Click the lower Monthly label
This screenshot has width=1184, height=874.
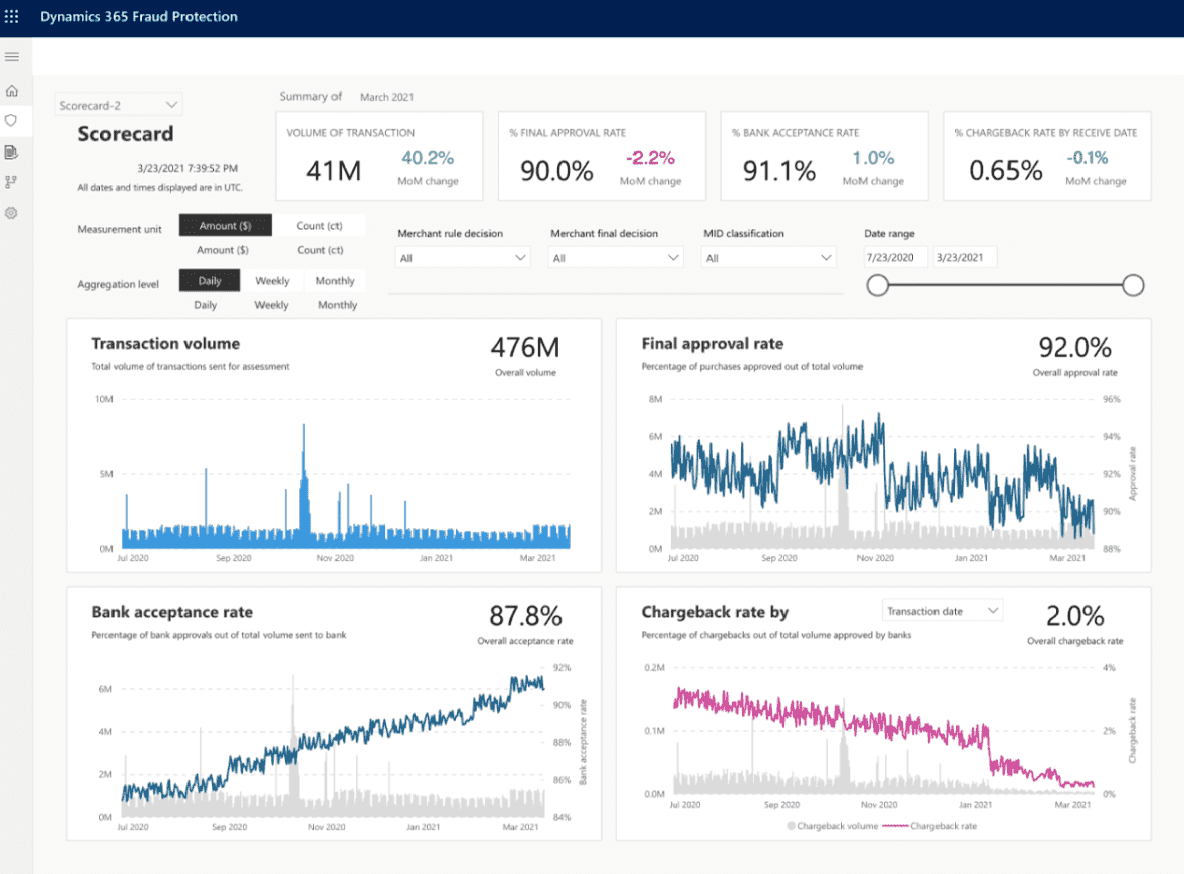point(338,305)
